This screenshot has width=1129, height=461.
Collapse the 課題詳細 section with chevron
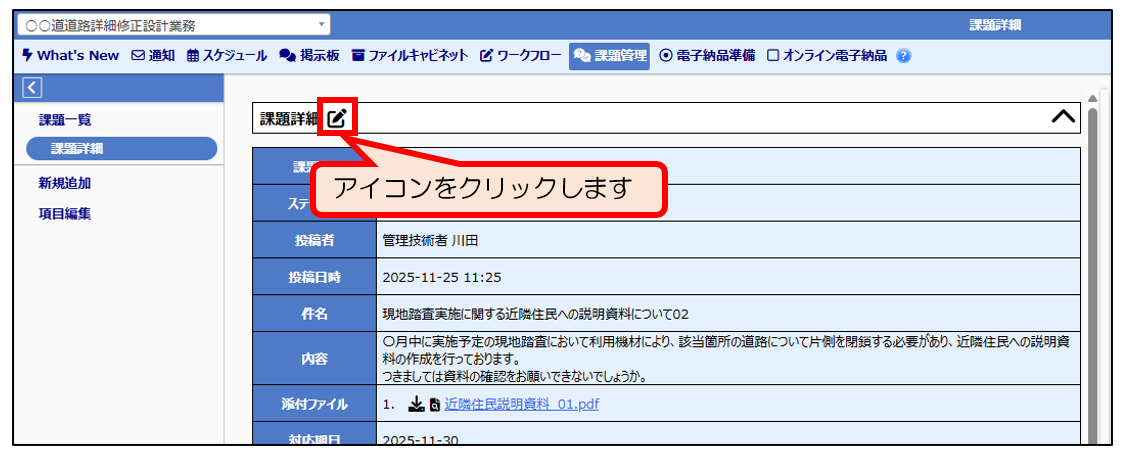click(x=1064, y=118)
